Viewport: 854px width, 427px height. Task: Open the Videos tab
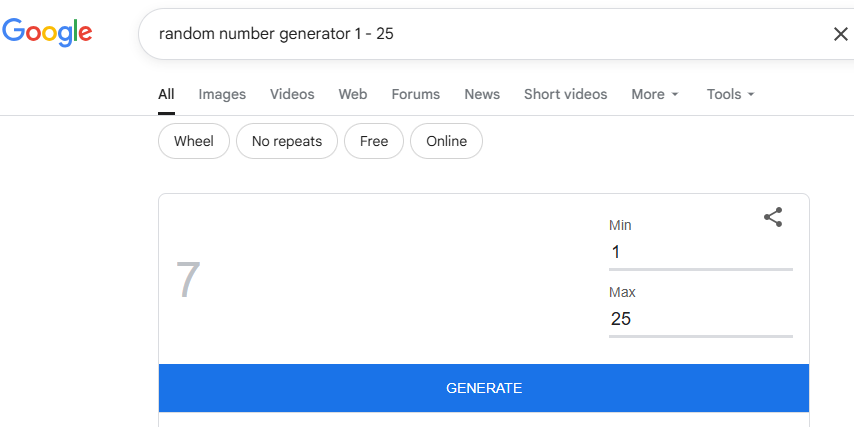click(292, 94)
